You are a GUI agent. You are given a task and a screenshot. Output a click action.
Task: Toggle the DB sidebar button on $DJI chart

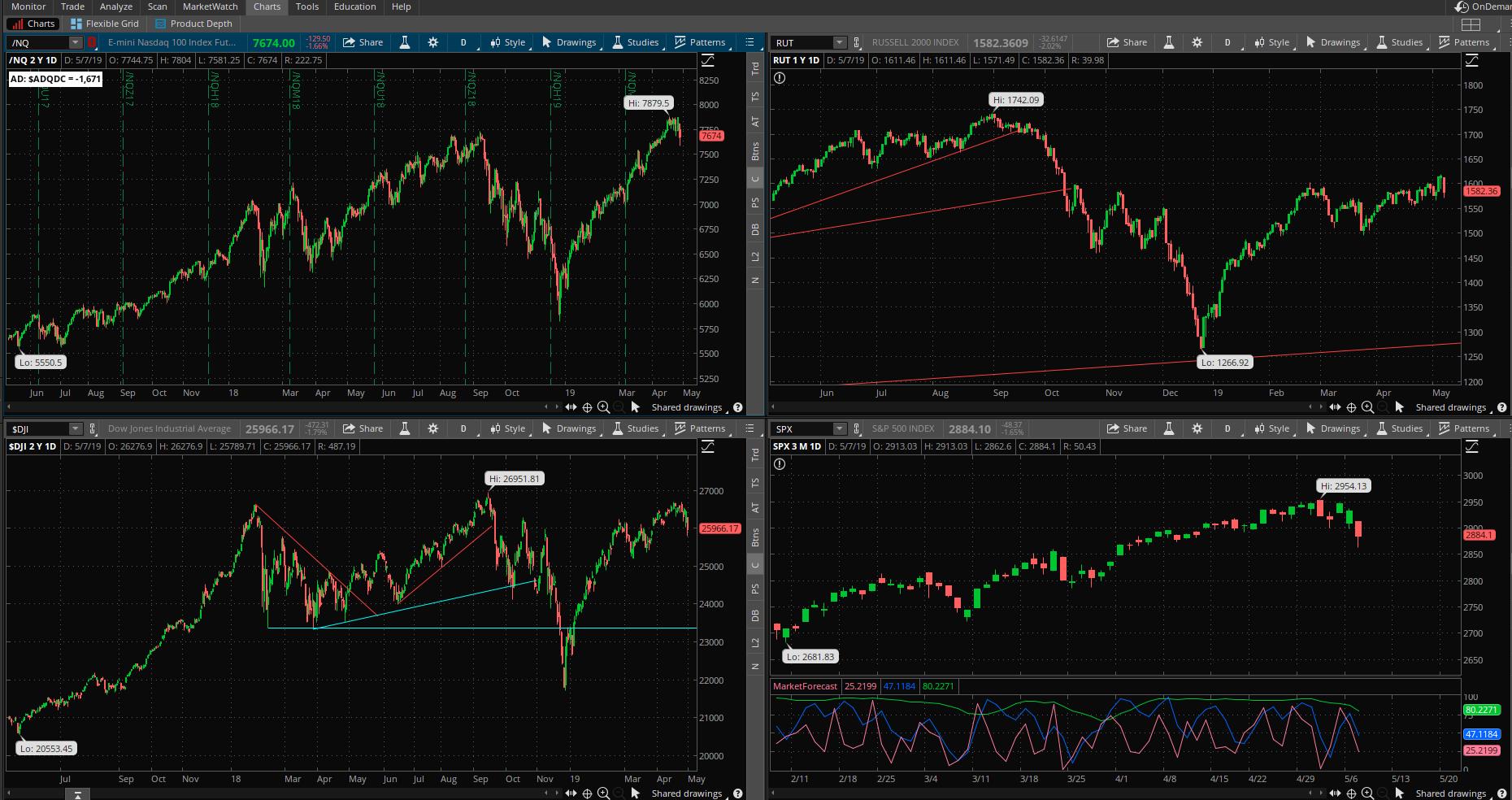point(755,616)
